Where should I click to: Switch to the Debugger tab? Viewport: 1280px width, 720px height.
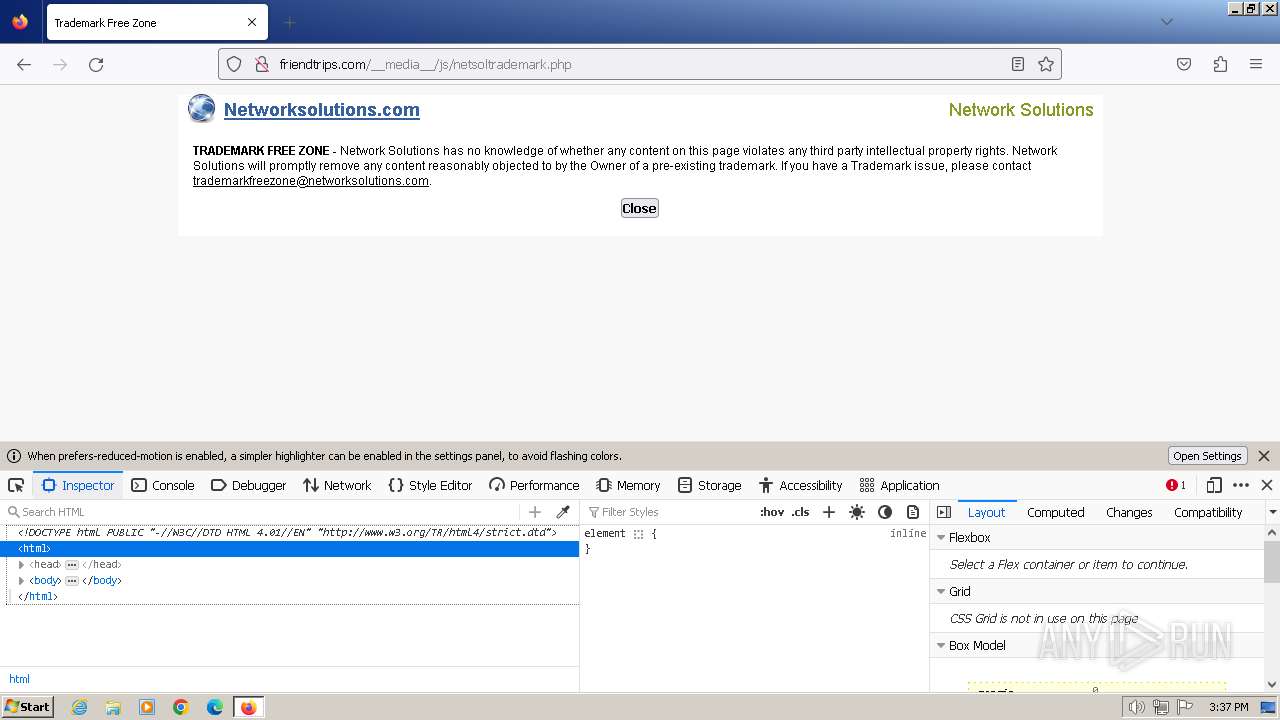[x=248, y=485]
